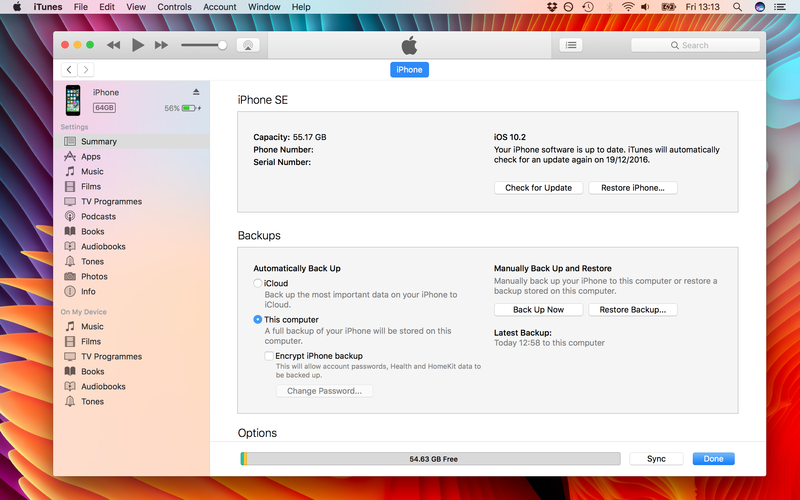Click the Back Up Now button

538,310
